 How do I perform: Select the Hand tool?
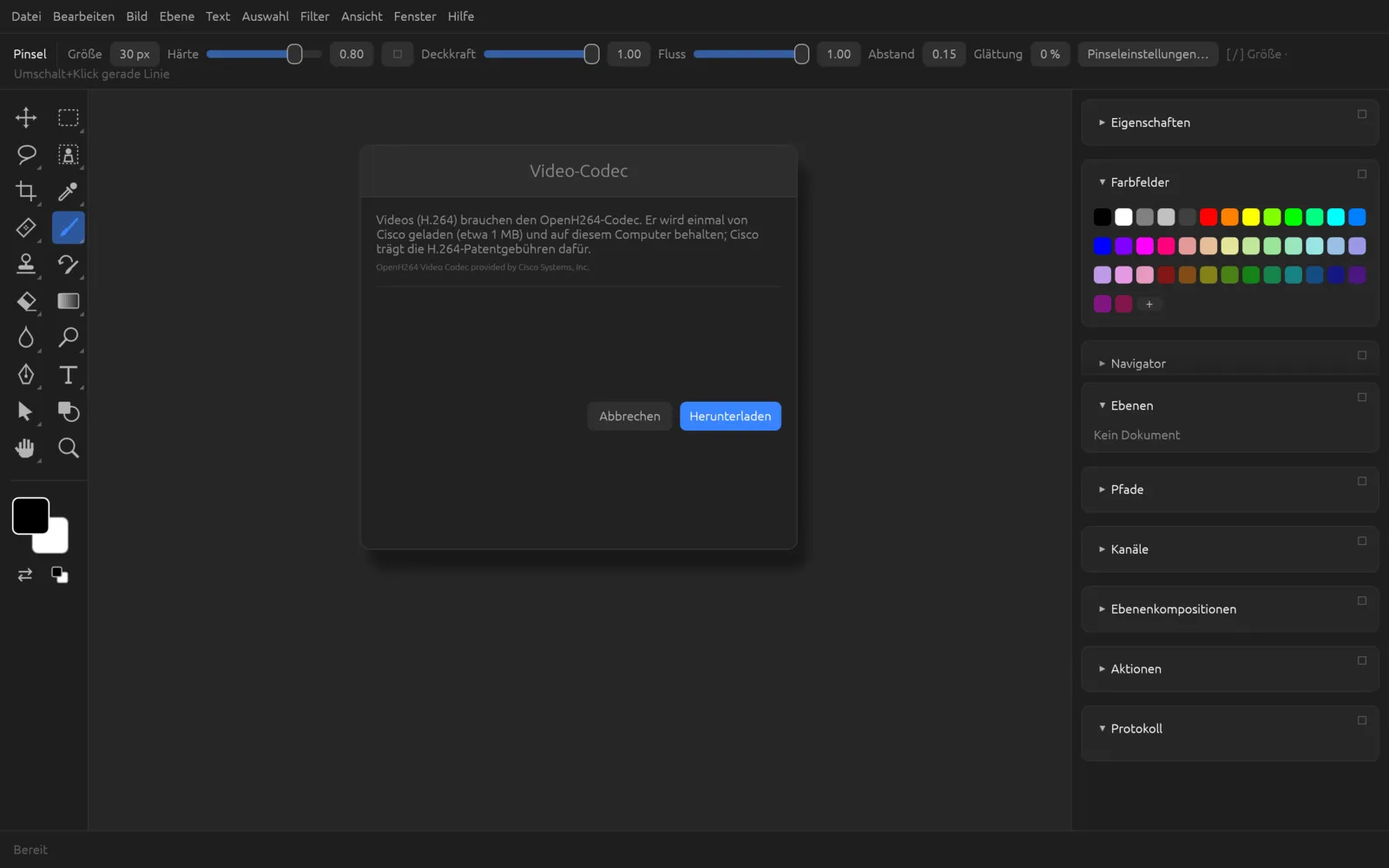pos(26,448)
